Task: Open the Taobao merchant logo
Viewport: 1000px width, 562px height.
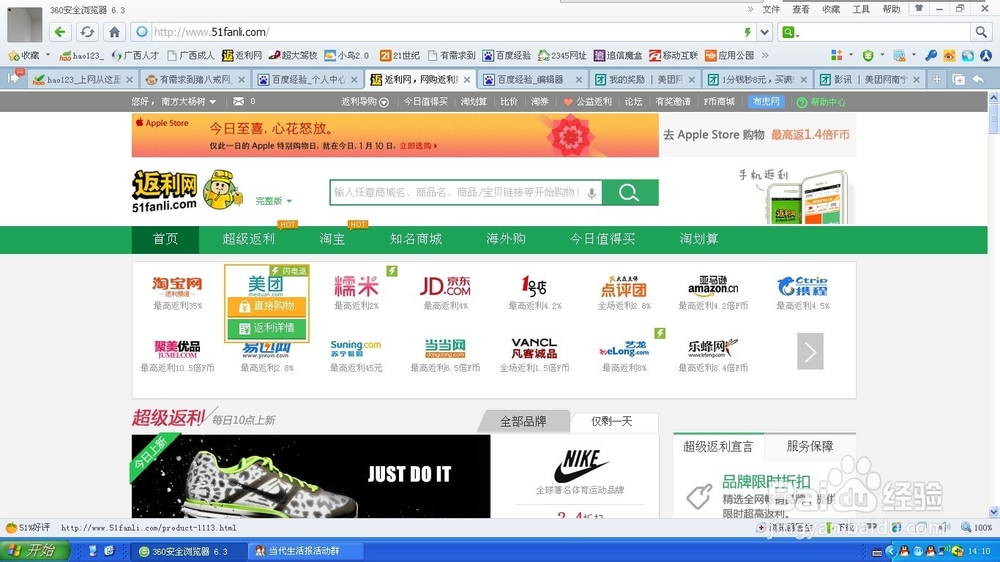Action: [x=177, y=286]
